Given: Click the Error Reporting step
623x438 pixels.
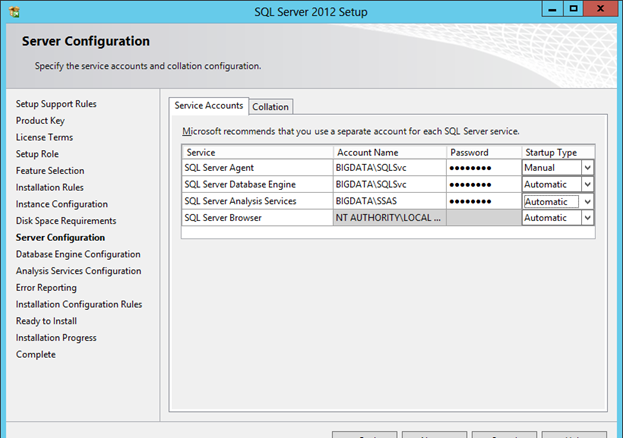Looking at the screenshot, I should click(46, 287).
